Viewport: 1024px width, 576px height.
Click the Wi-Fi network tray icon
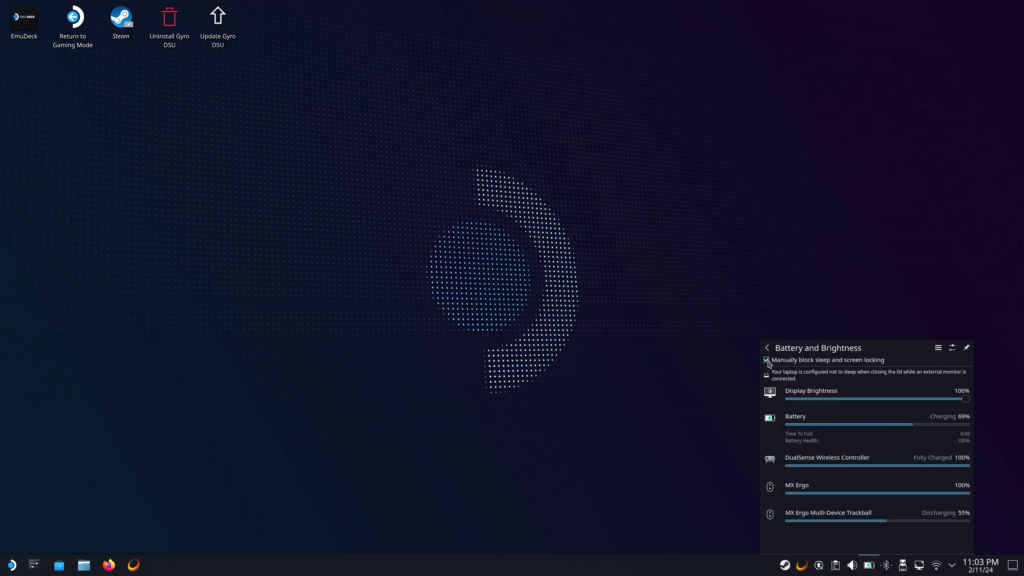click(936, 565)
